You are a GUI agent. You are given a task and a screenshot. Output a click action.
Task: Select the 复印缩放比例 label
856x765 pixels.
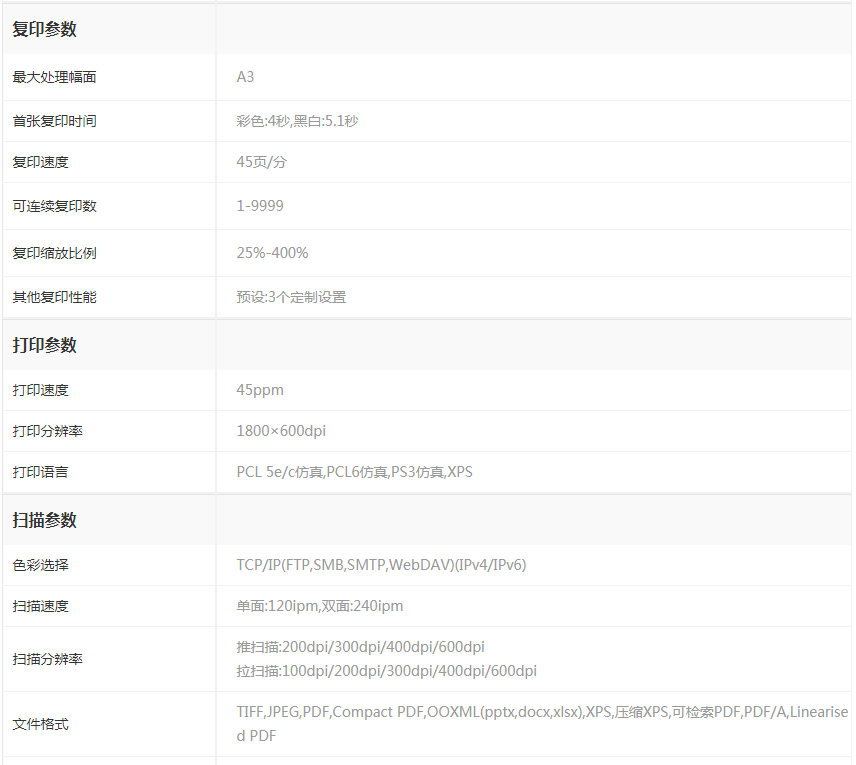(x=54, y=253)
